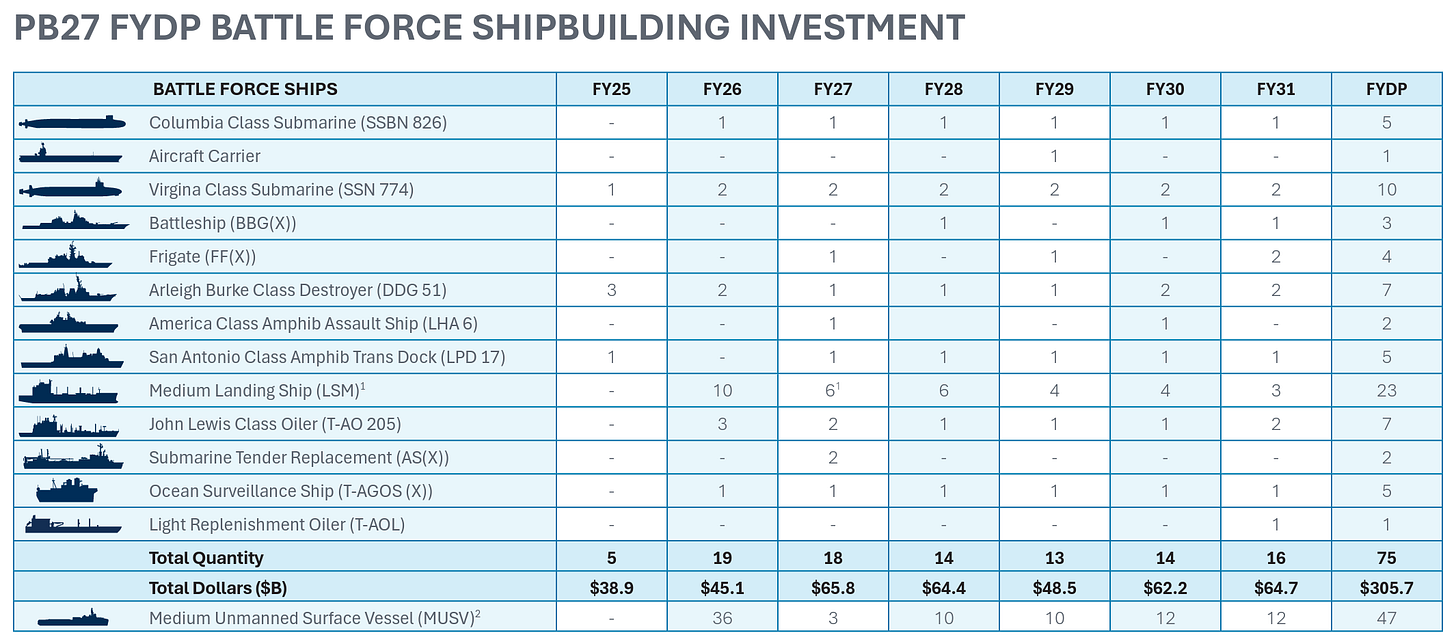The image size is (1456, 644).
Task: Click the Virginia Class Submarine silhouette icon
Action: pos(72,189)
